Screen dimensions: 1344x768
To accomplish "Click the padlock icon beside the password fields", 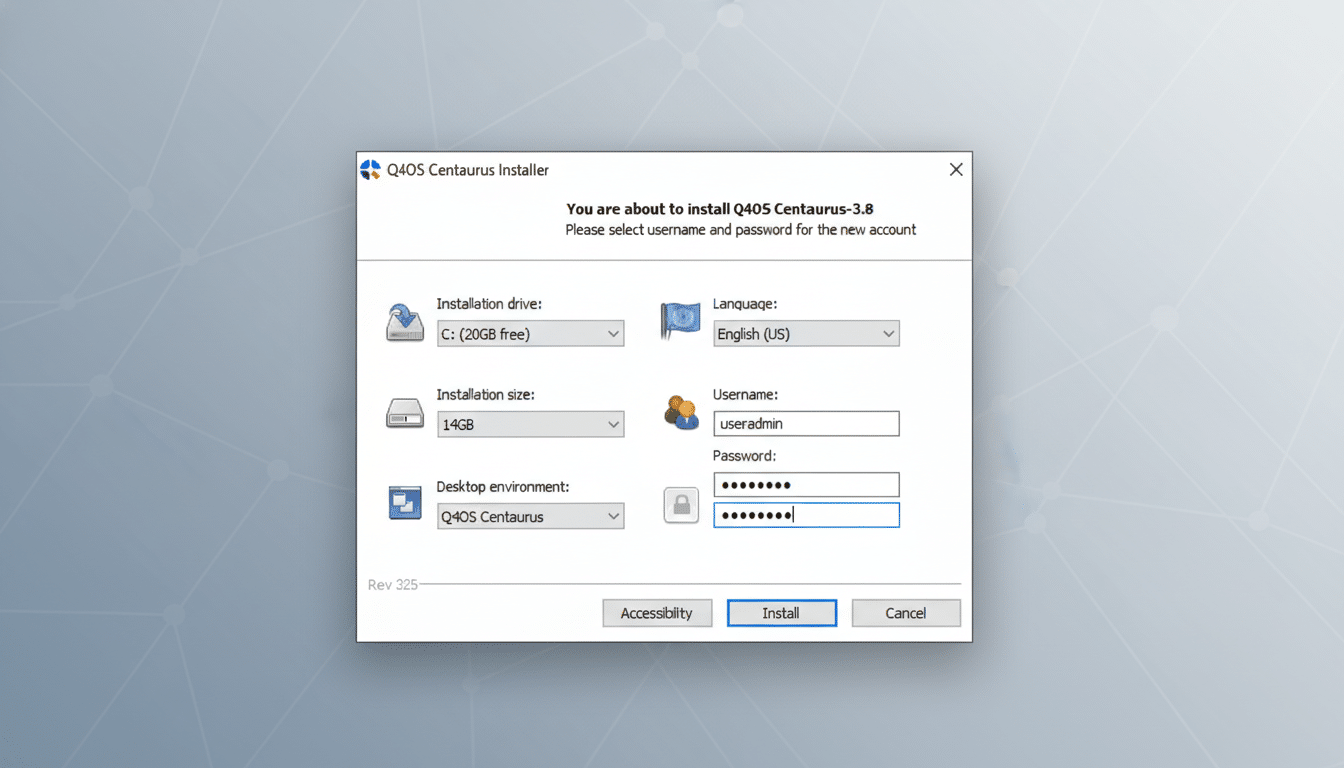I will point(681,505).
